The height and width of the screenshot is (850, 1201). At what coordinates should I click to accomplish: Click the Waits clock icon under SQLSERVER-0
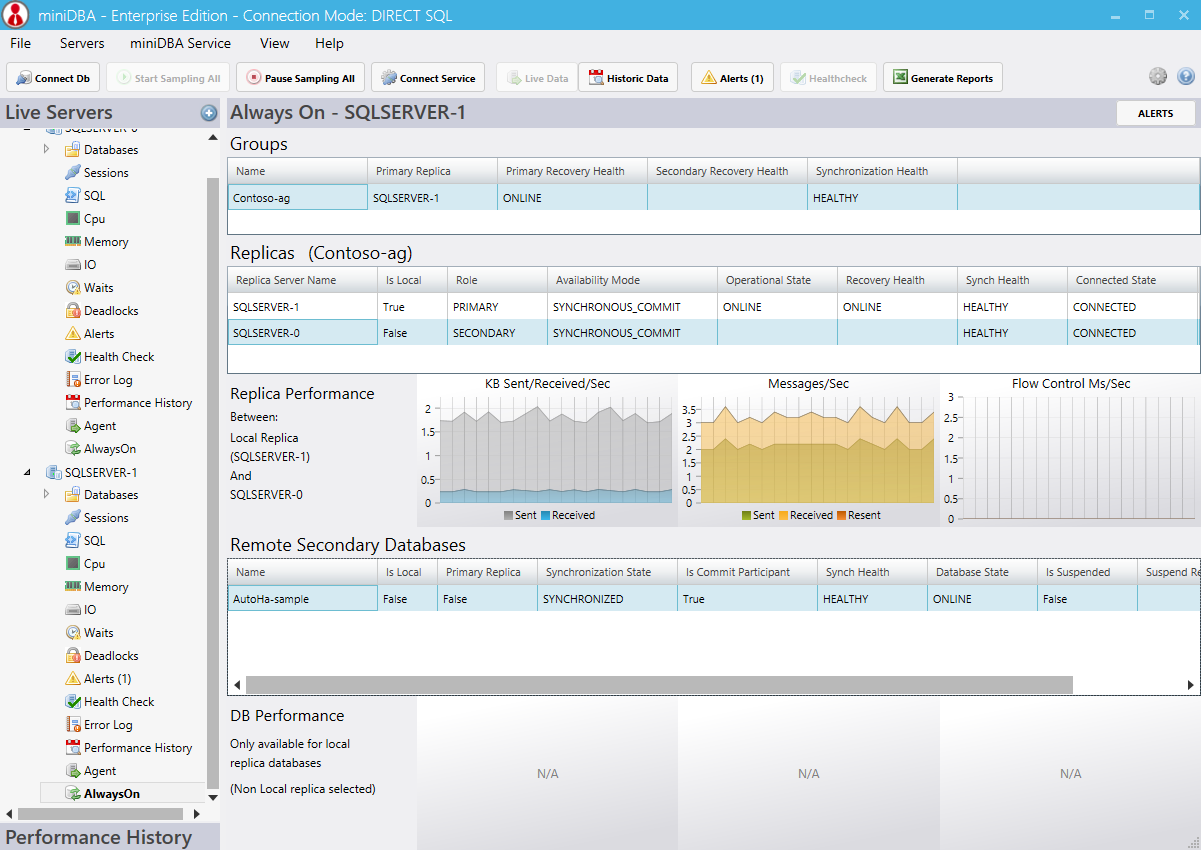[x=73, y=288]
